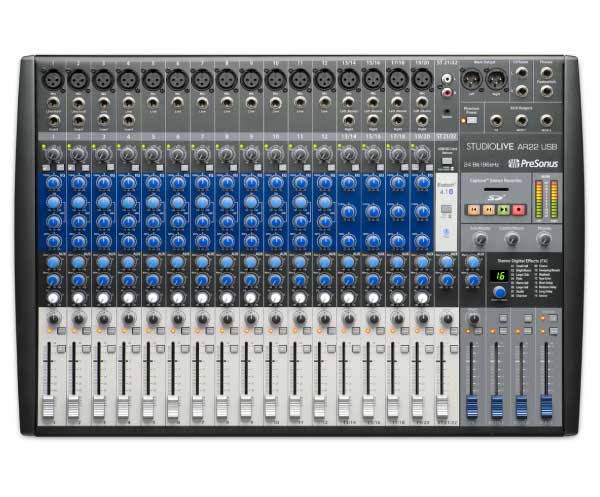Click the channel 4 pan knob
The image size is (600, 497).
[129, 318]
